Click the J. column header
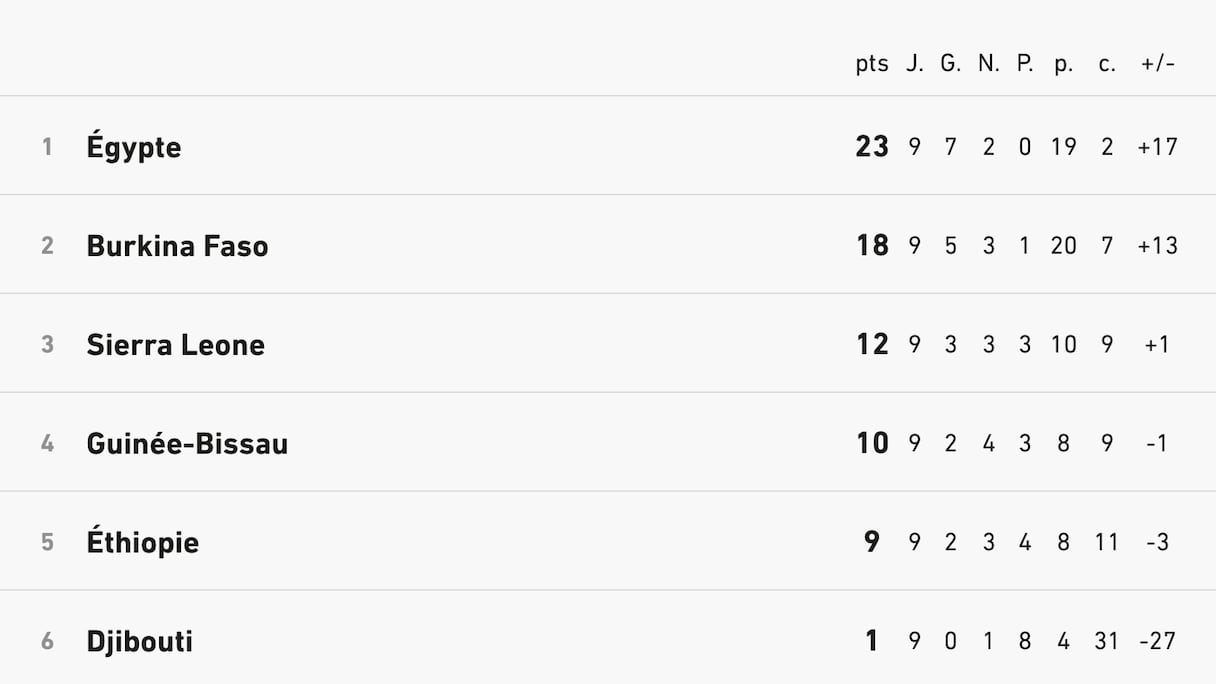The width and height of the screenshot is (1216, 684). click(x=915, y=64)
